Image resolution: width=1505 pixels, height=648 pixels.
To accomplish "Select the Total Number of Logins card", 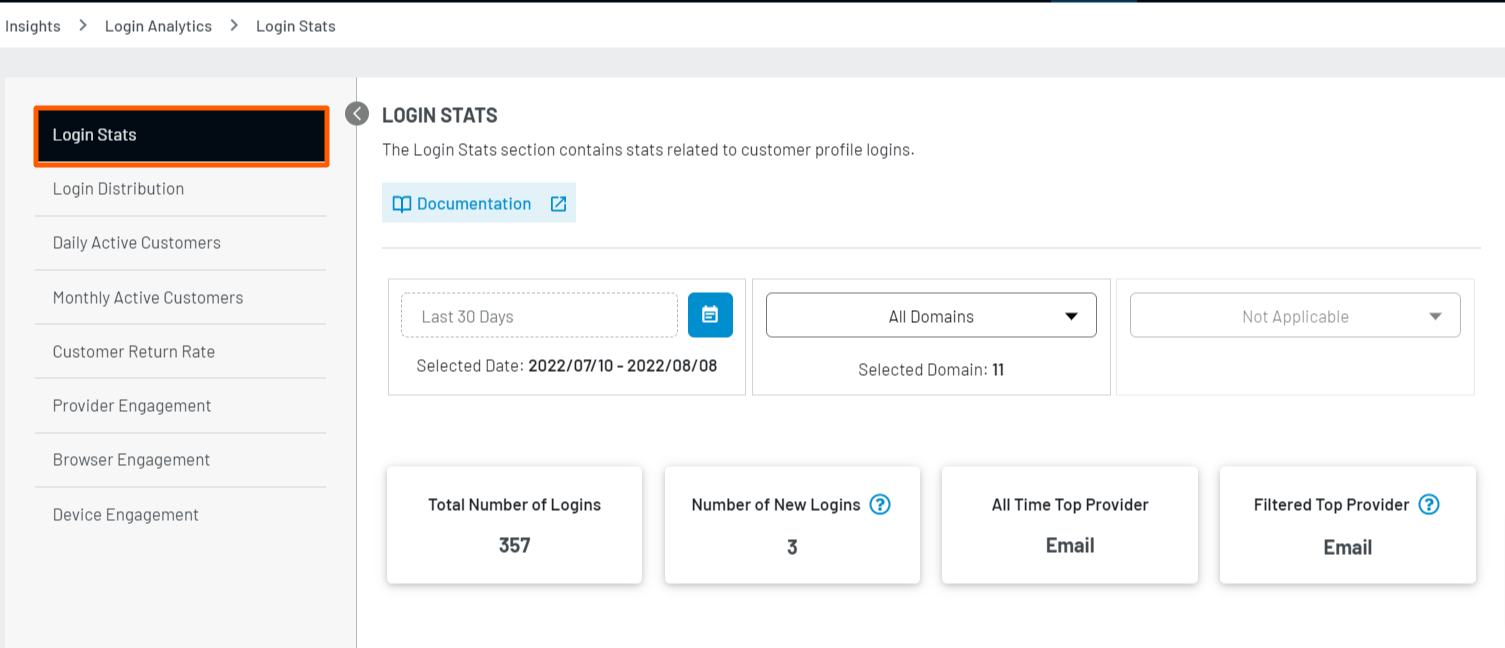I will point(514,525).
